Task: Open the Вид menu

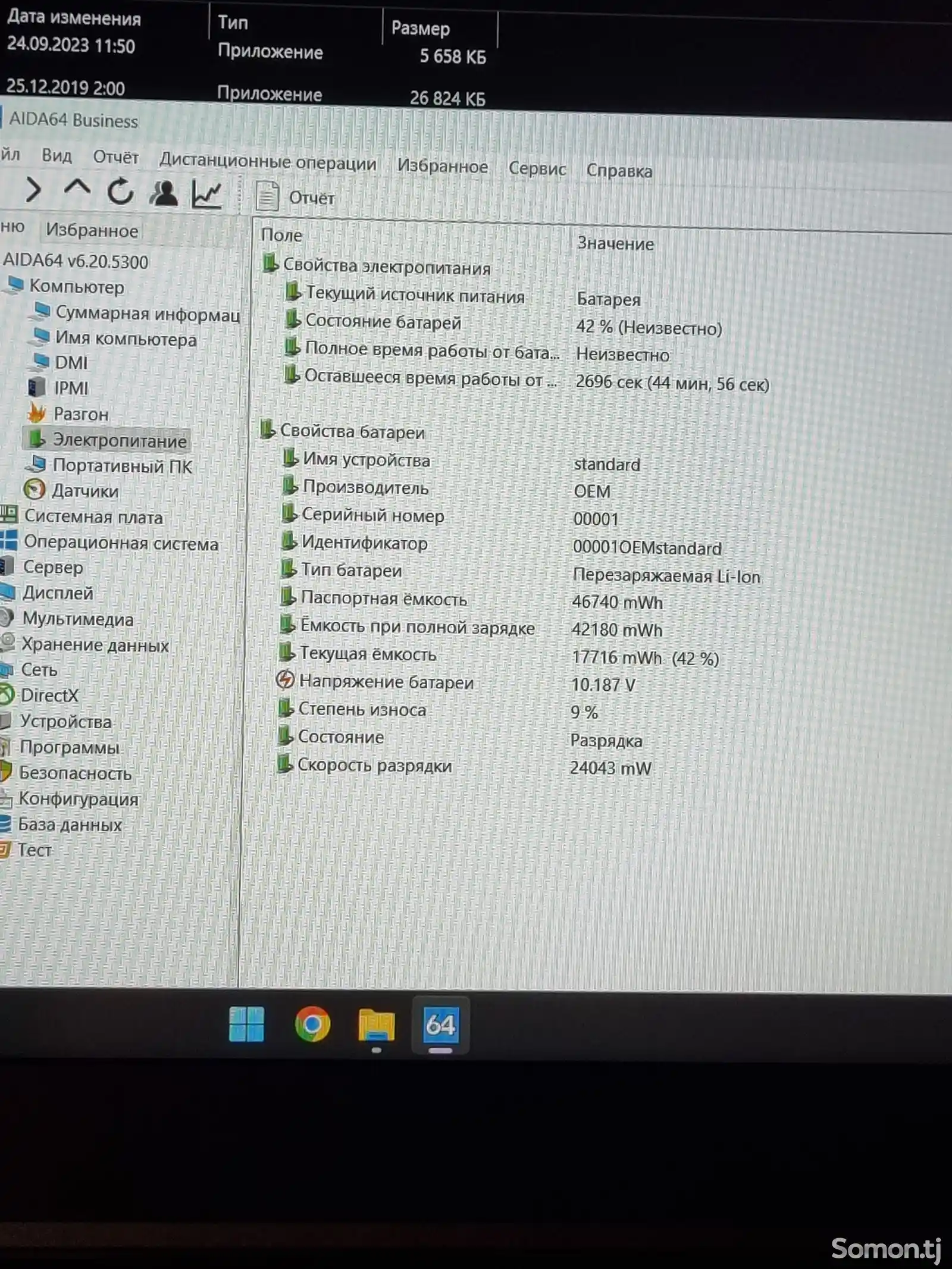Action: 57,156
